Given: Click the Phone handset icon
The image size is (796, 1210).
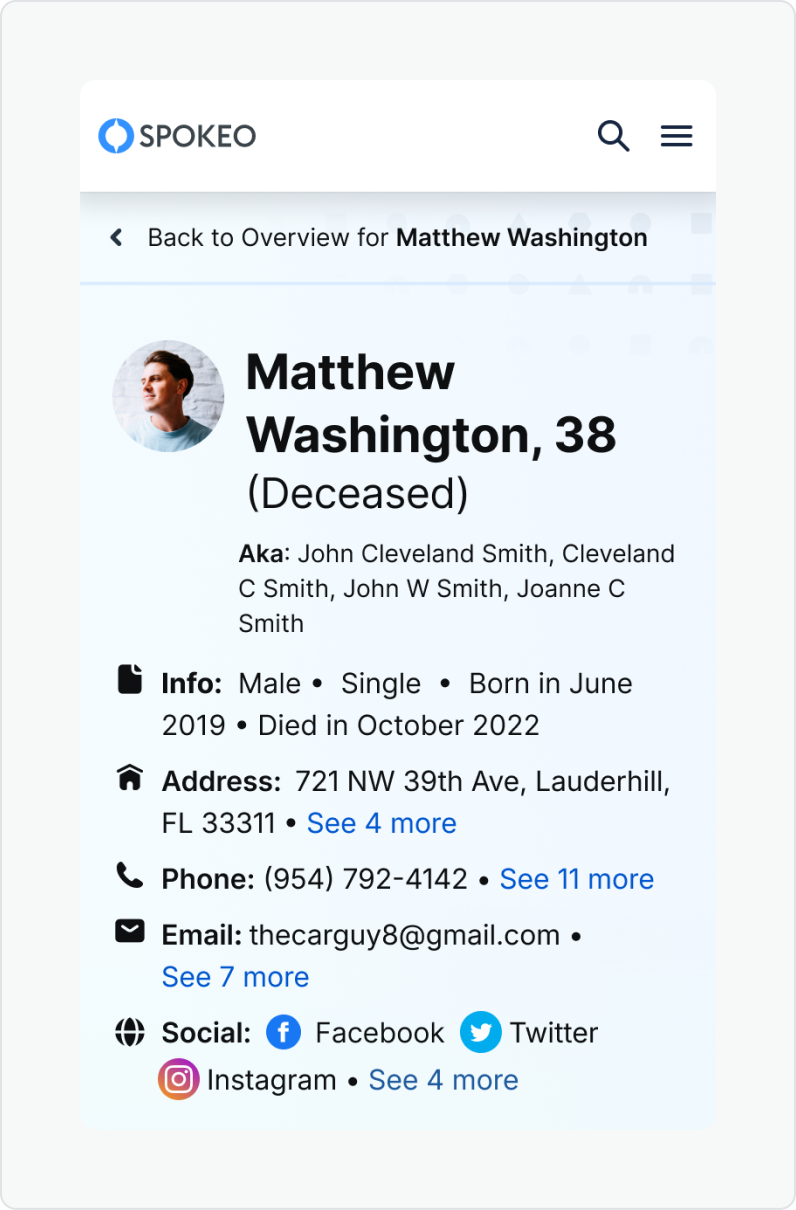Looking at the screenshot, I should coord(130,876).
